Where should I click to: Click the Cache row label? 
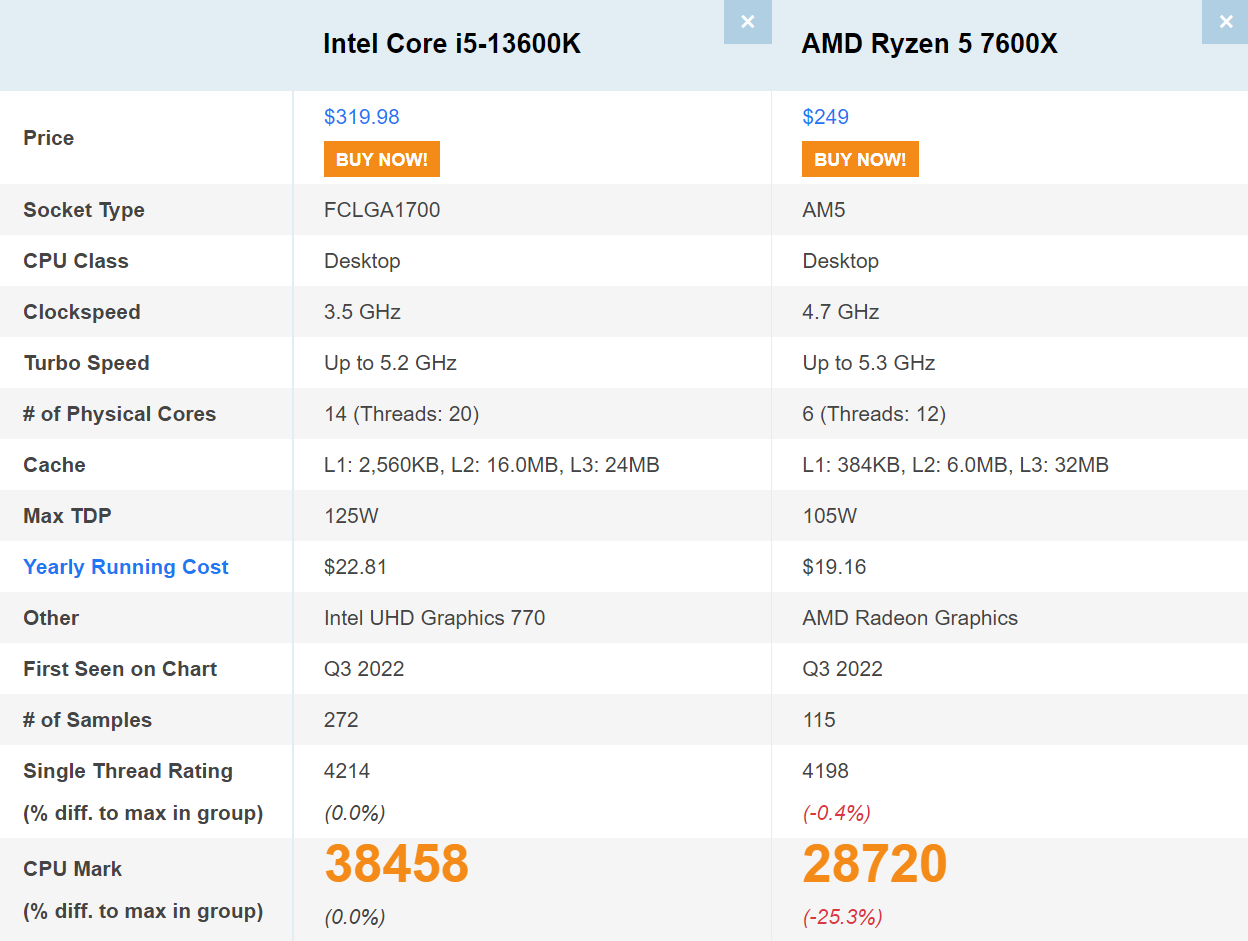point(54,465)
